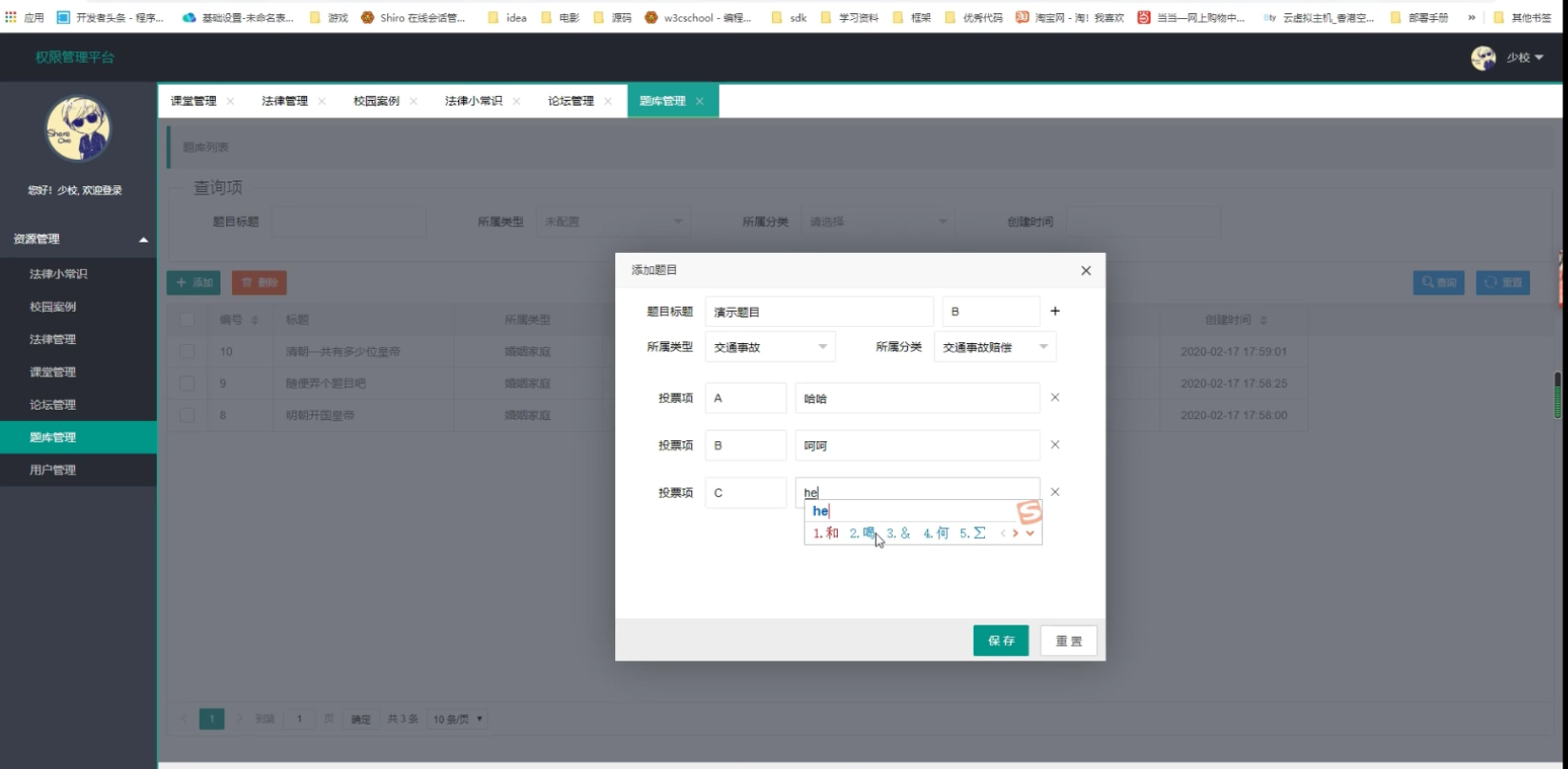This screenshot has width=1568, height=769.
Task: Close the 校园案例 tab with its X
Action: pyautogui.click(x=414, y=101)
